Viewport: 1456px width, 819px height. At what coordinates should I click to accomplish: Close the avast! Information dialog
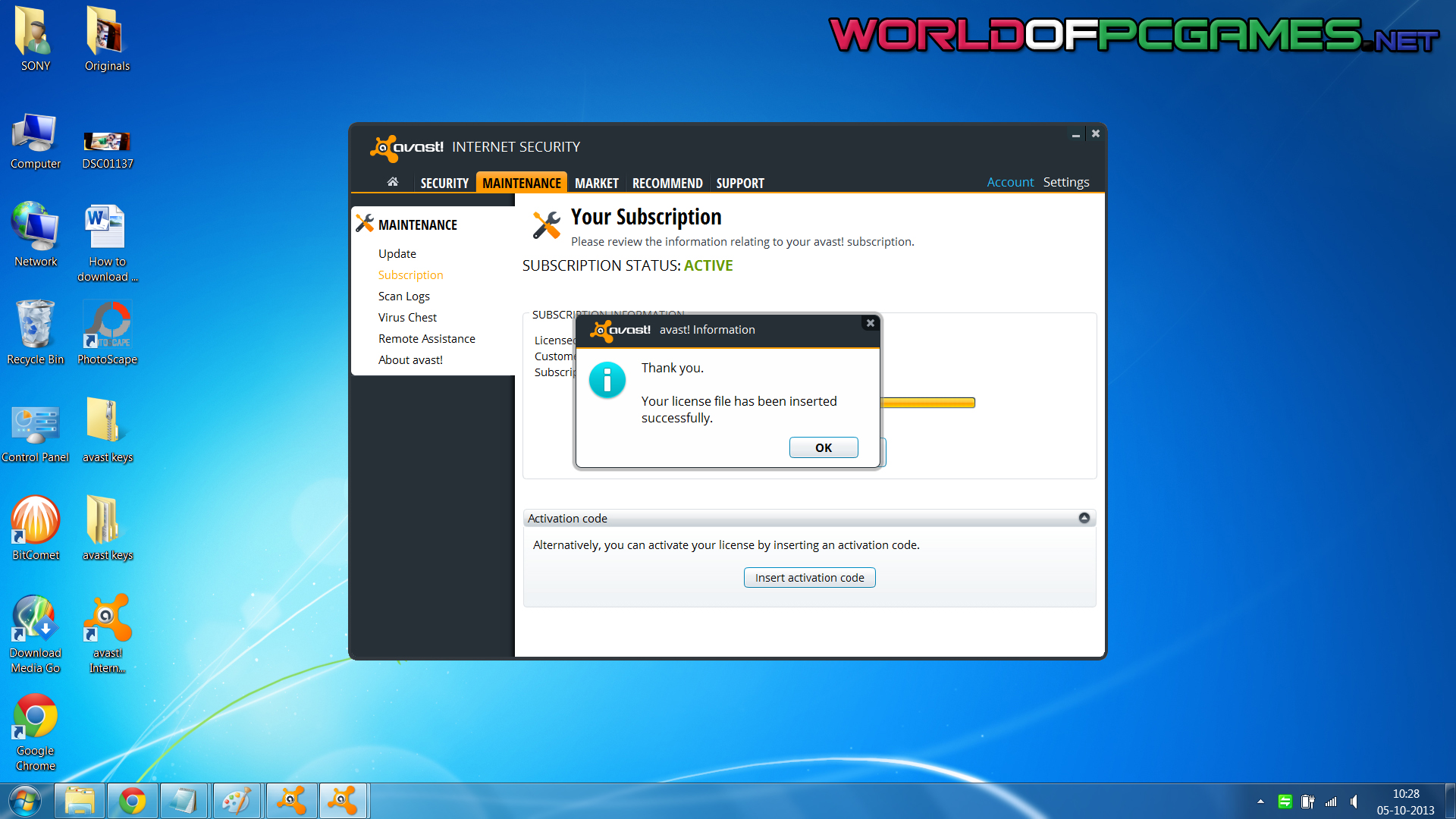pos(871,323)
